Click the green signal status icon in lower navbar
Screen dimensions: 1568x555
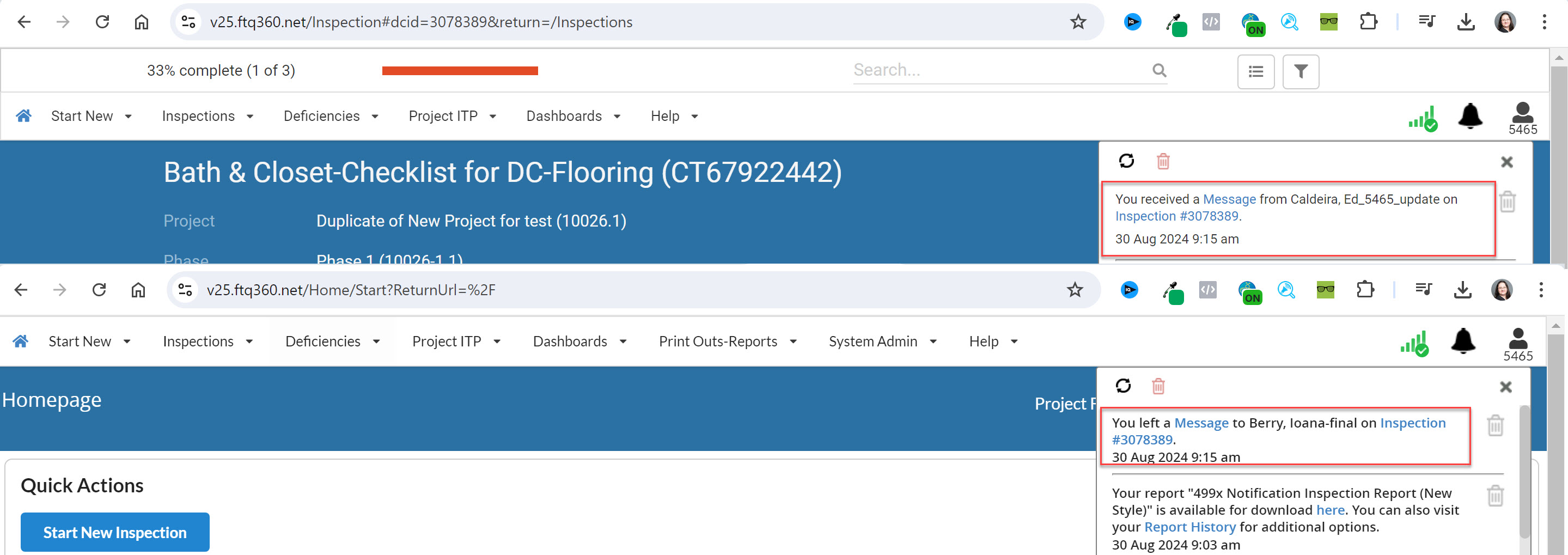(1414, 344)
